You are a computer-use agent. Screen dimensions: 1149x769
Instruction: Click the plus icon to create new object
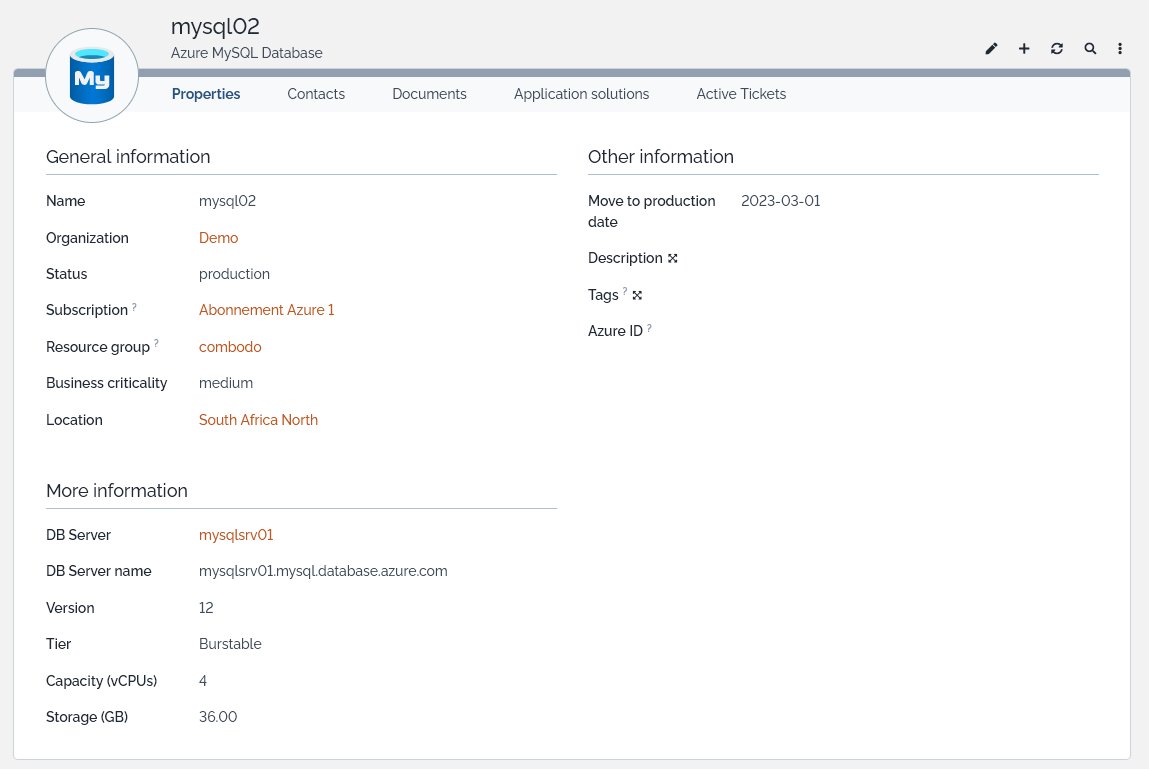pyautogui.click(x=1024, y=49)
